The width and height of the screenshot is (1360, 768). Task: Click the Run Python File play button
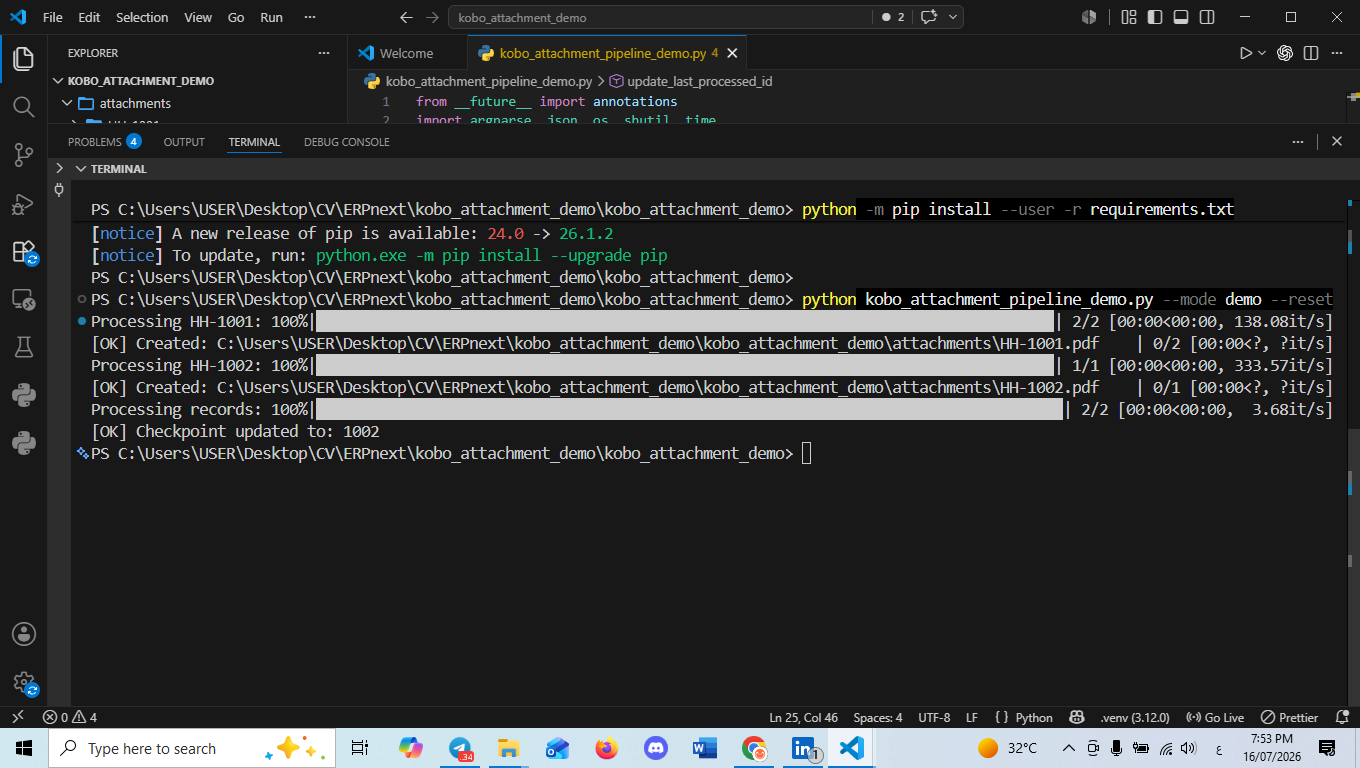[x=1246, y=53]
